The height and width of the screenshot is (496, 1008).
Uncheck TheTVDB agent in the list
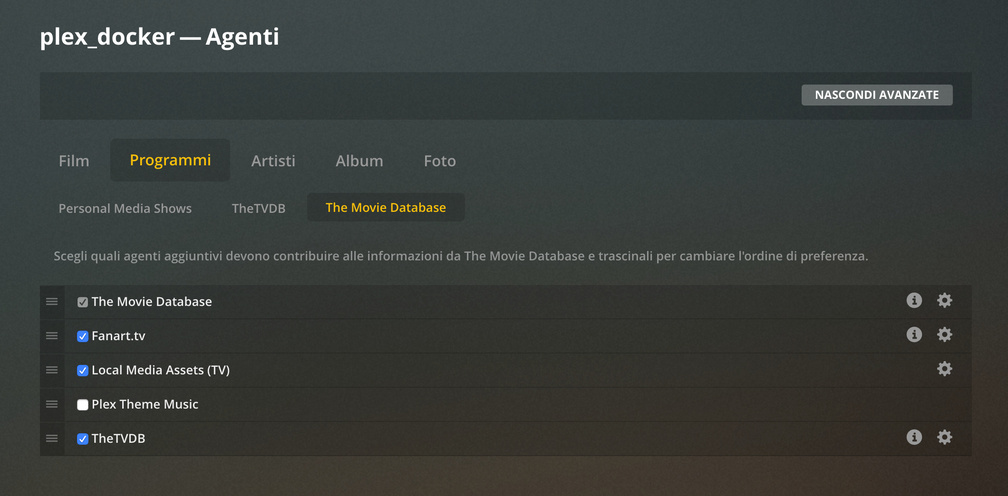click(83, 439)
